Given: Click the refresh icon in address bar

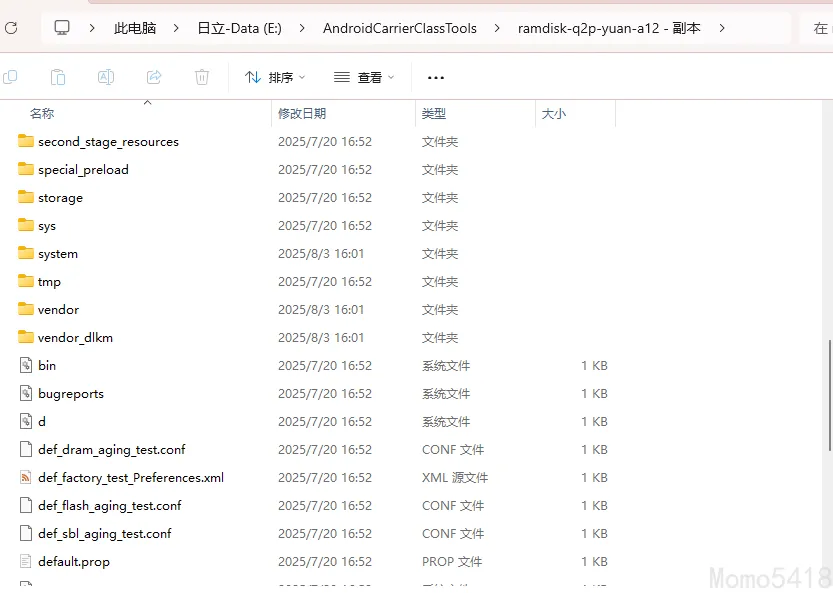Looking at the screenshot, I should [x=10, y=28].
